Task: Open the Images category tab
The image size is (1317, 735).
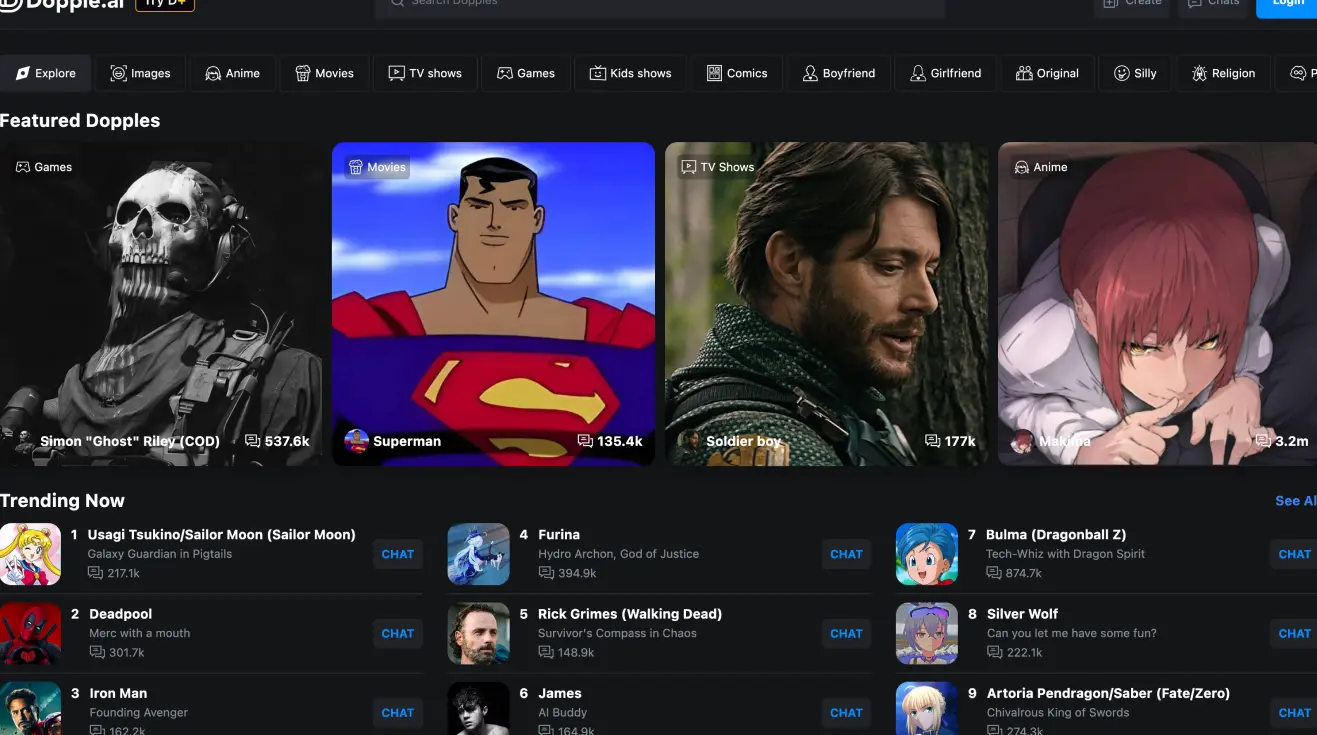Action: (x=140, y=73)
